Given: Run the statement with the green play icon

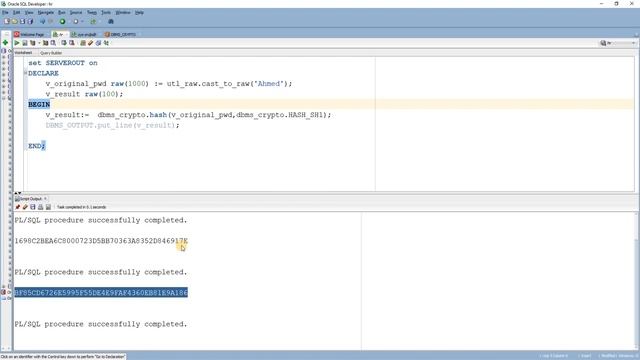Looking at the screenshot, I should click(x=17, y=43).
